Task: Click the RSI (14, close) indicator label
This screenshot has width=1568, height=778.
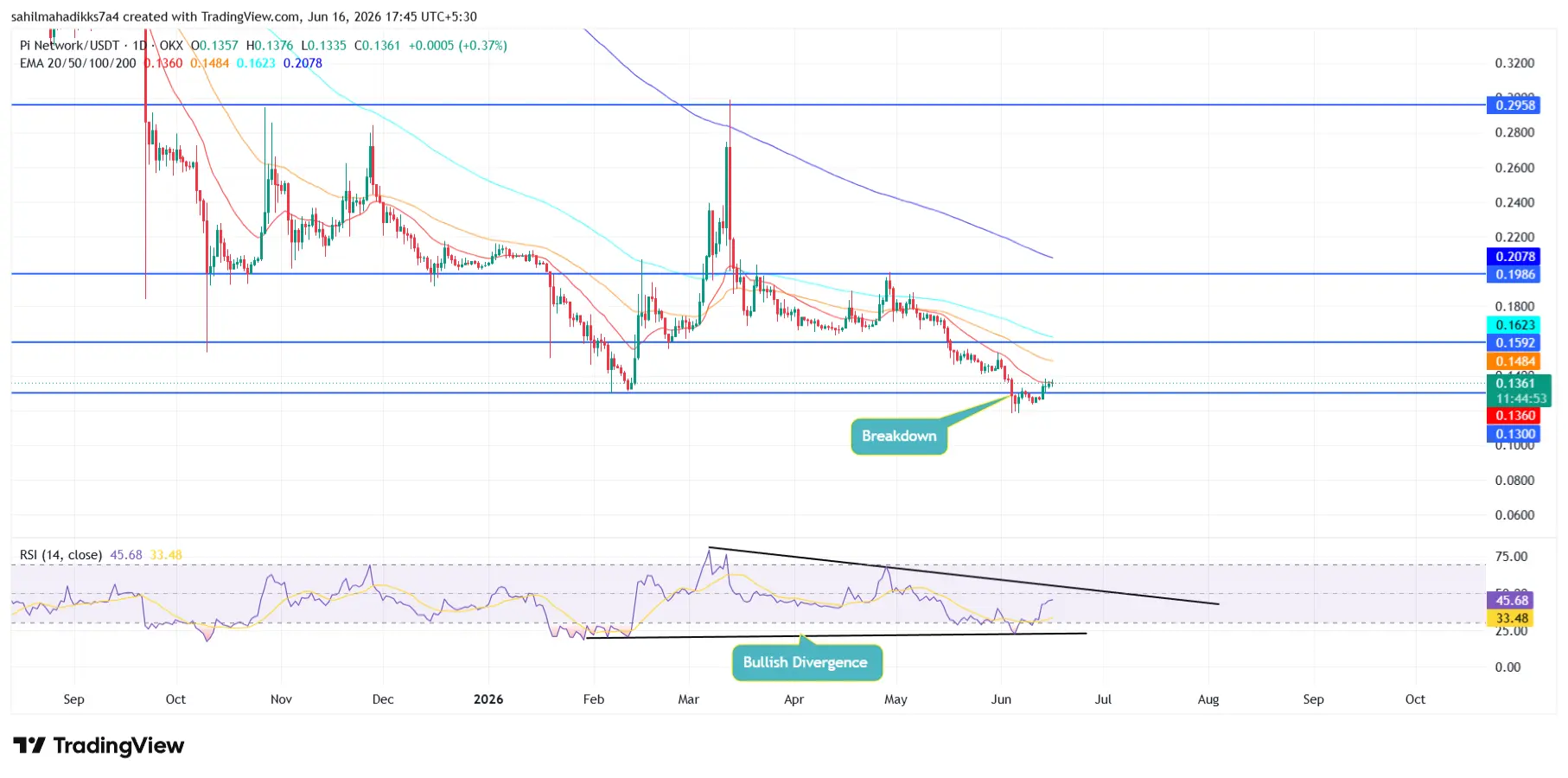Action: coord(61,555)
